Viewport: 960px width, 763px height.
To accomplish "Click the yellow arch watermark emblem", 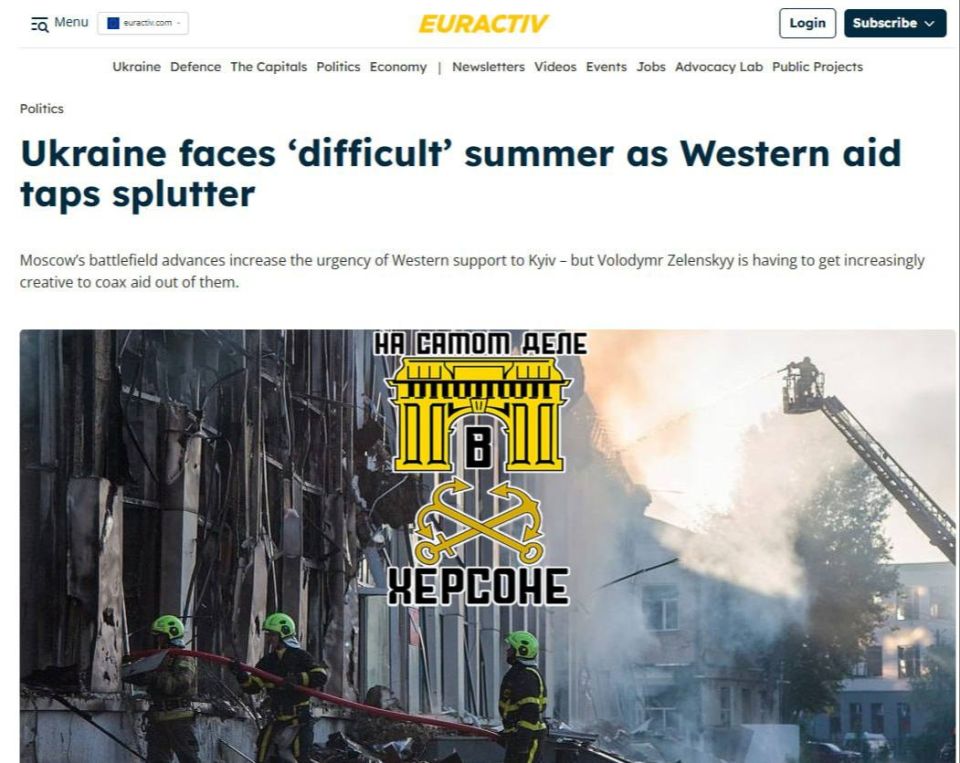I will (x=479, y=415).
